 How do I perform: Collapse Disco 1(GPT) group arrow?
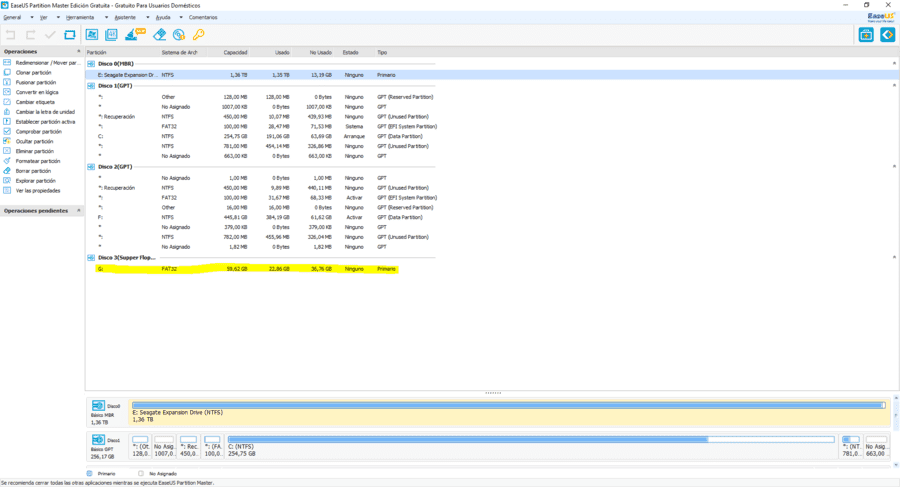tap(894, 86)
